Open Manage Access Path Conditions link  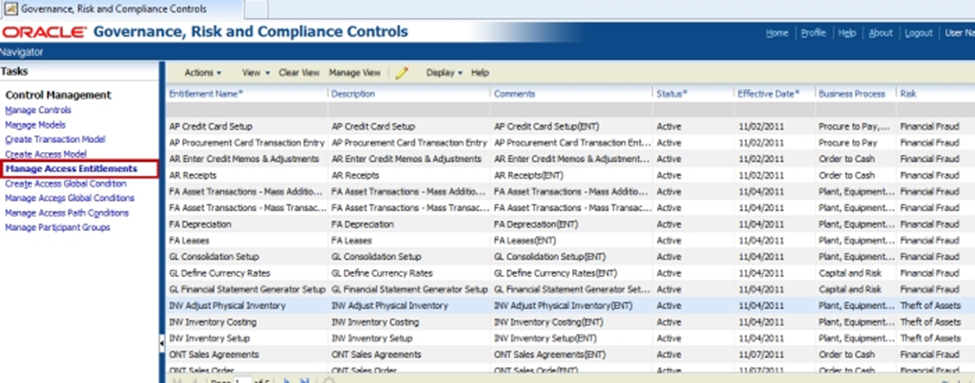click(x=67, y=213)
